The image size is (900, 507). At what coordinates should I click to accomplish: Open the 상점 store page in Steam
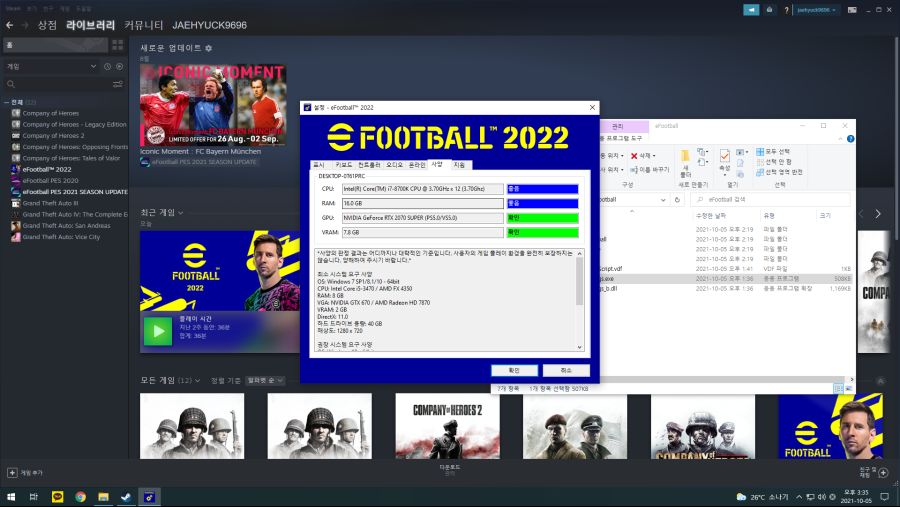47,25
